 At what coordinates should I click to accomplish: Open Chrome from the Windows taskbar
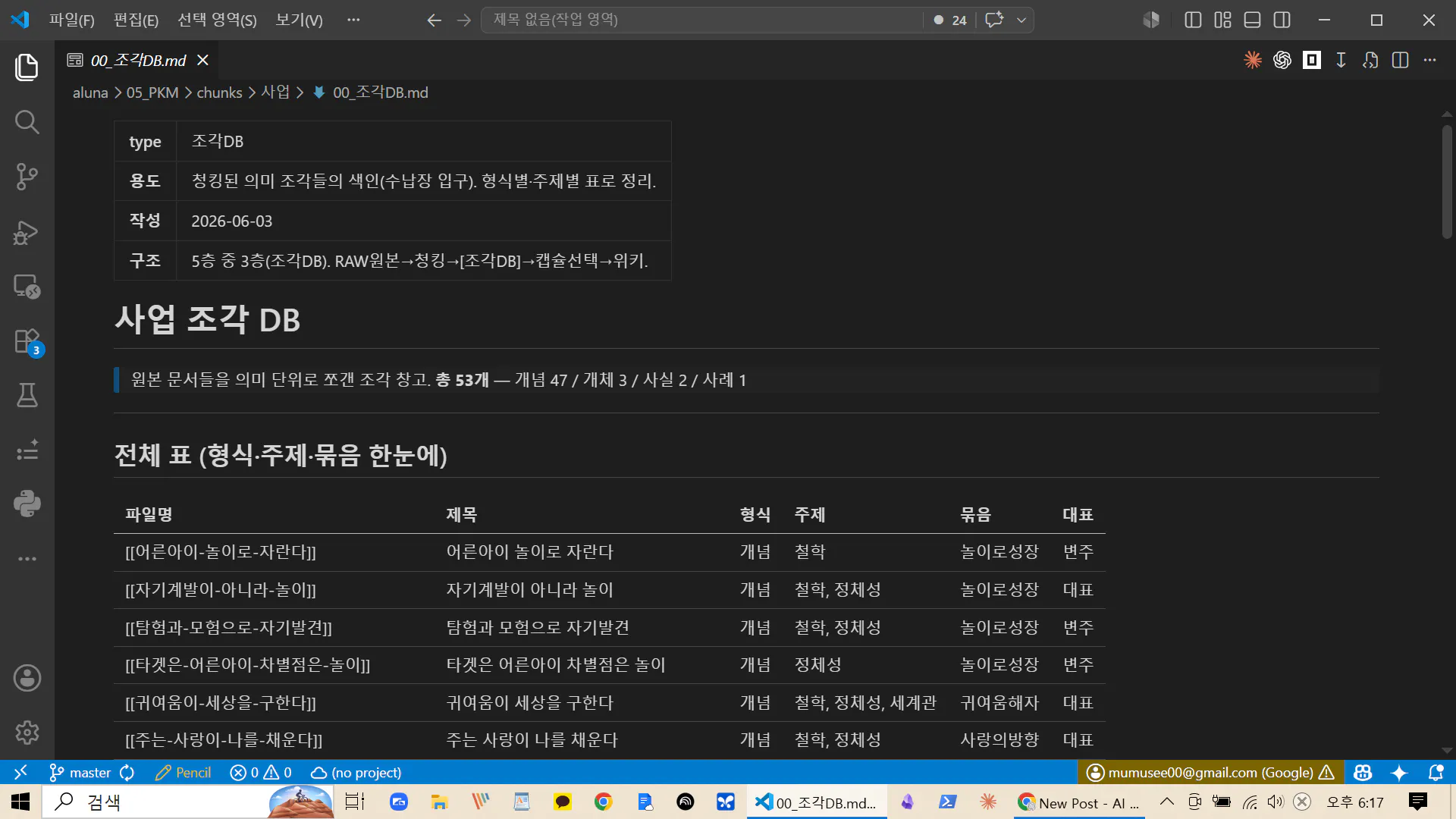pos(604,802)
